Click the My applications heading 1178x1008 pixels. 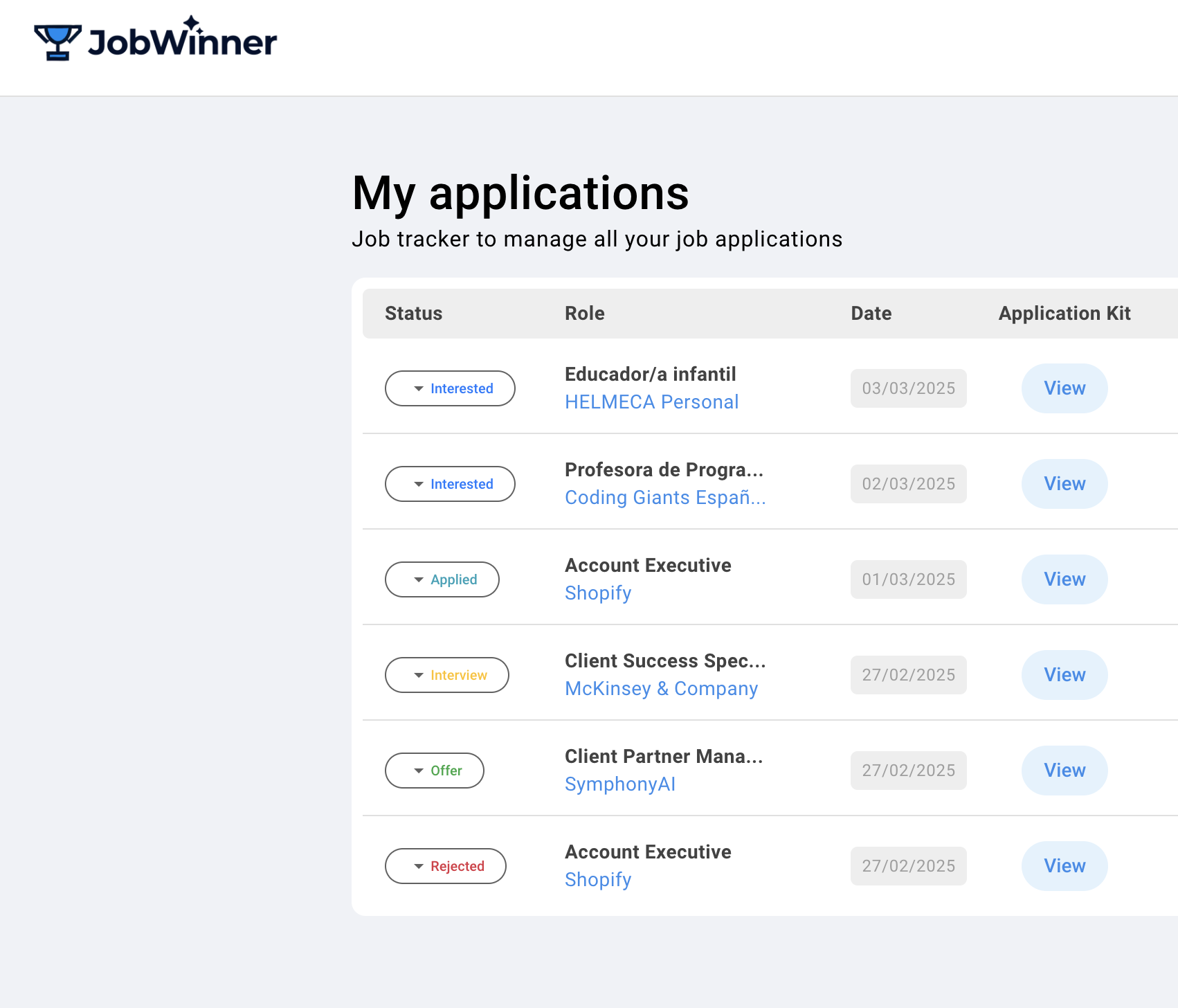pos(520,193)
